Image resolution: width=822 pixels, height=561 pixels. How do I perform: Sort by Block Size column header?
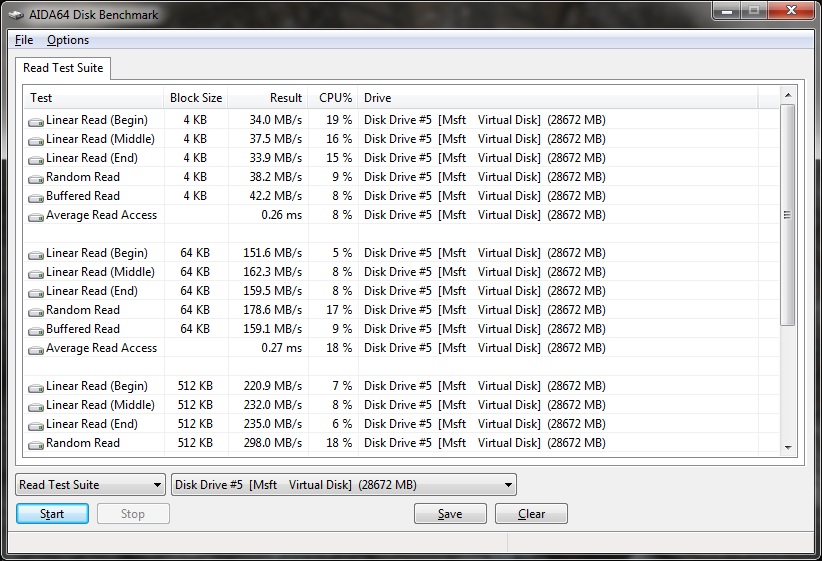[196, 98]
